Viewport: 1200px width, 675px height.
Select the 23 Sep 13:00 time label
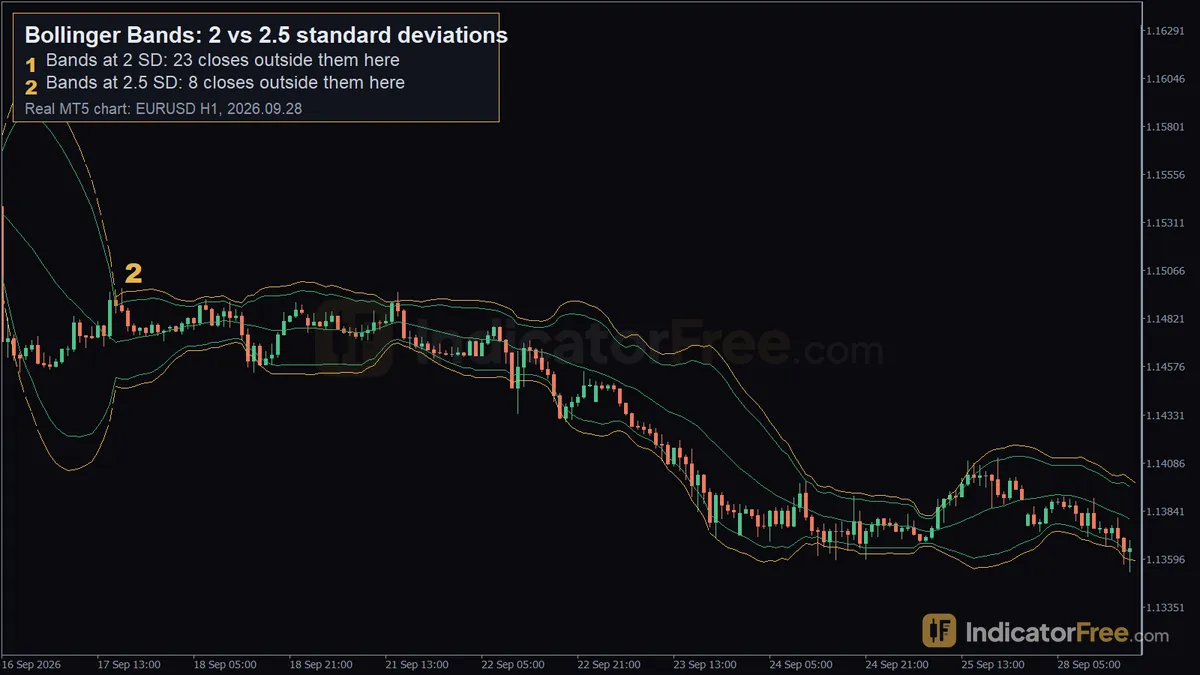tap(705, 664)
